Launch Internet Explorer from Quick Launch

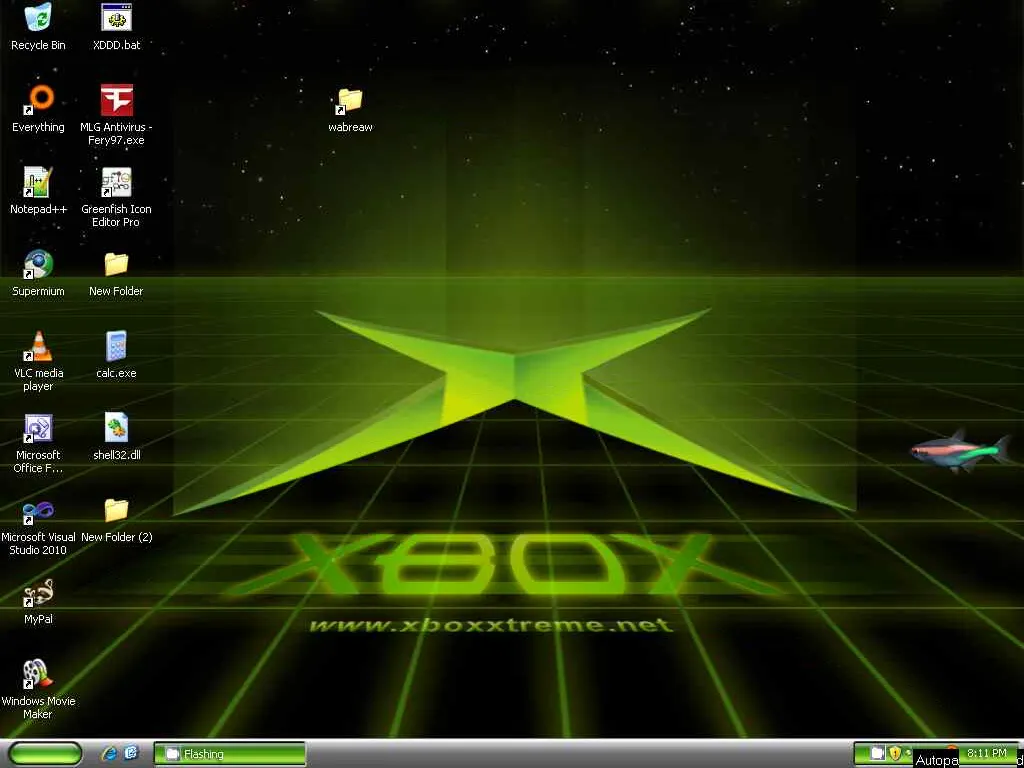coord(109,754)
